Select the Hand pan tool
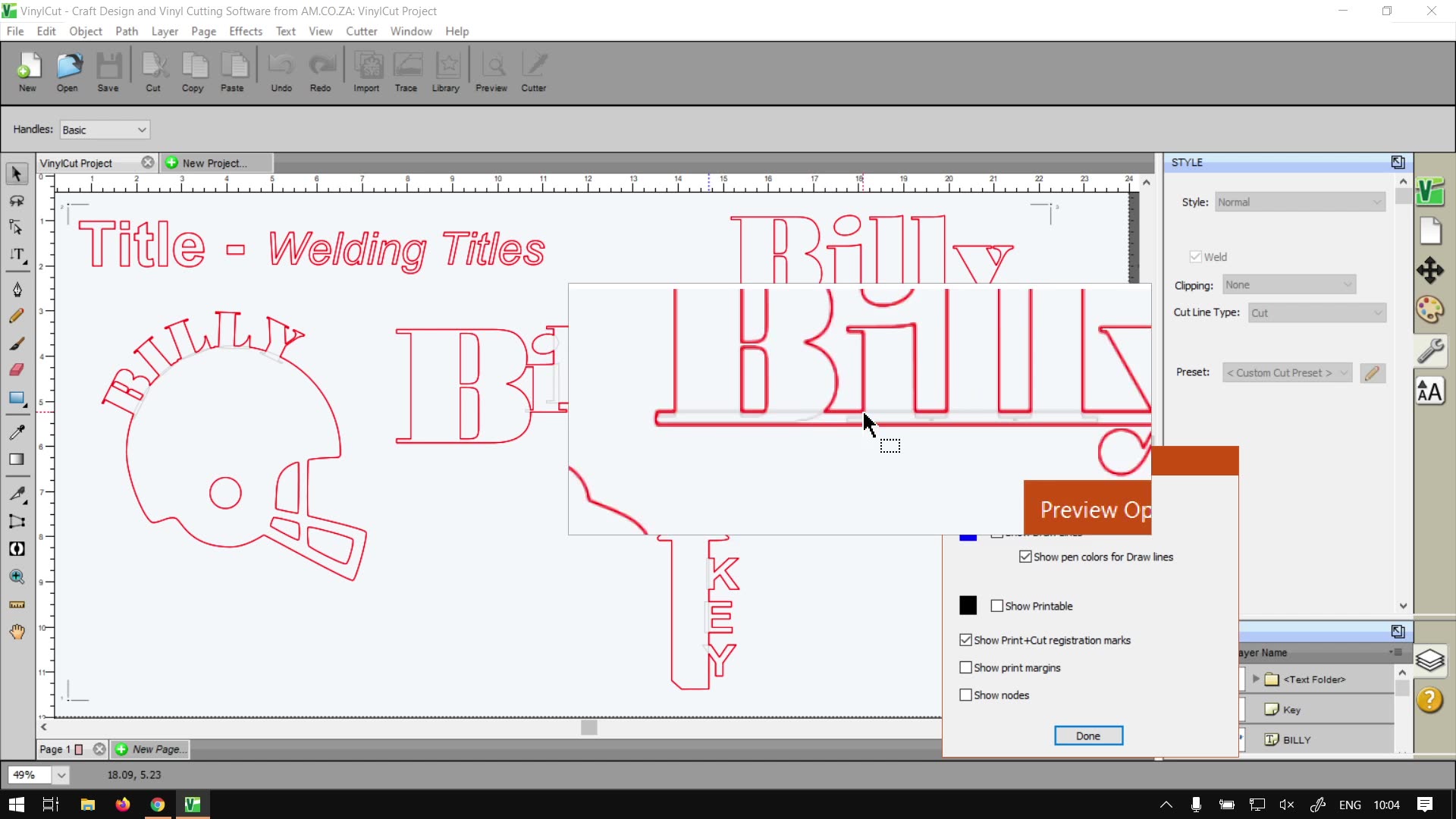The width and height of the screenshot is (1456, 819). [17, 632]
